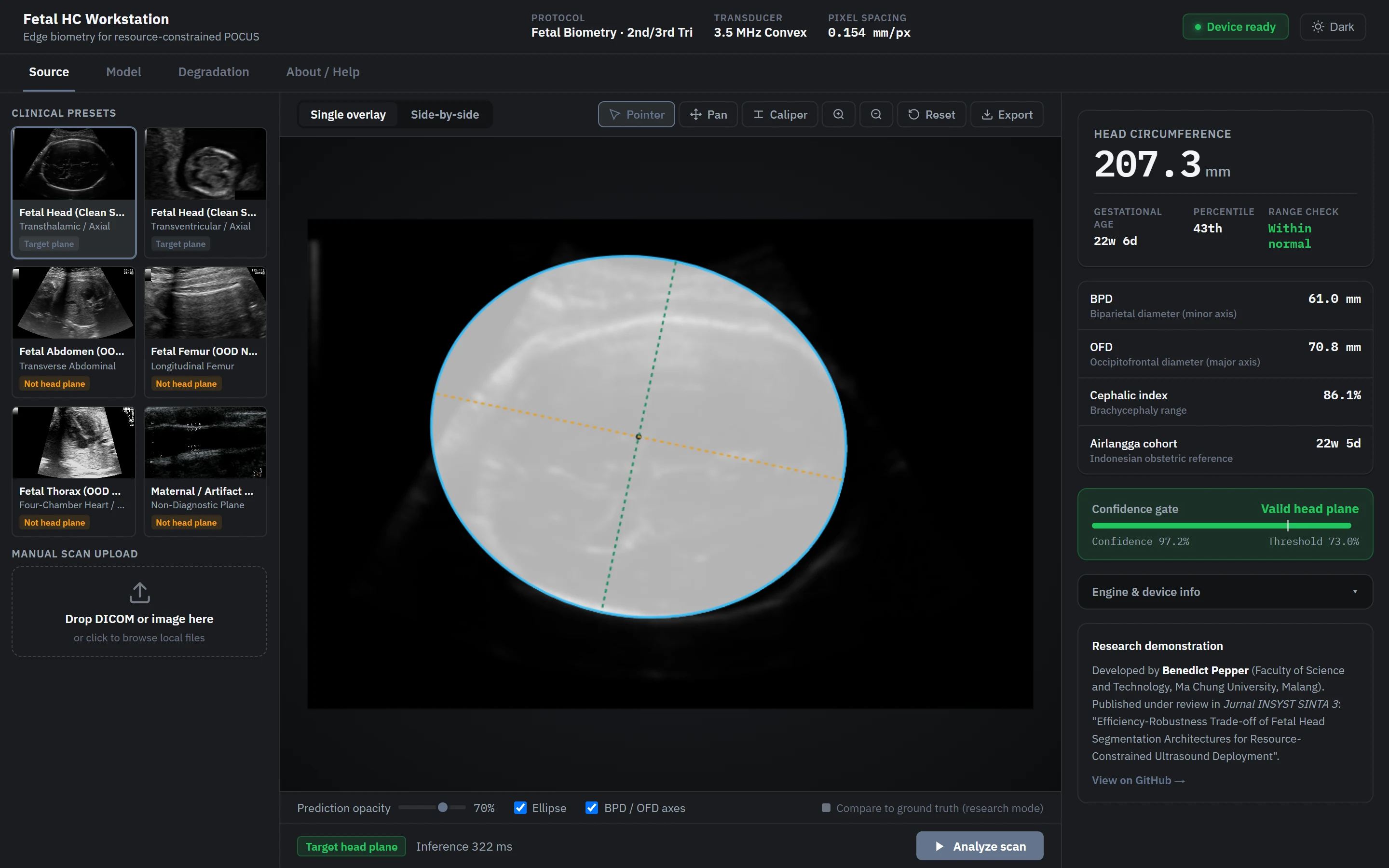Toggle the Dark theme button
This screenshot has width=1389, height=868.
click(x=1332, y=27)
